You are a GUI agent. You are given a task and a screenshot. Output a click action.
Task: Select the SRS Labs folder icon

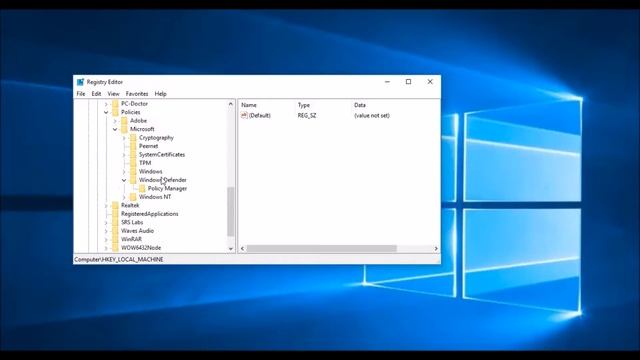(116, 222)
